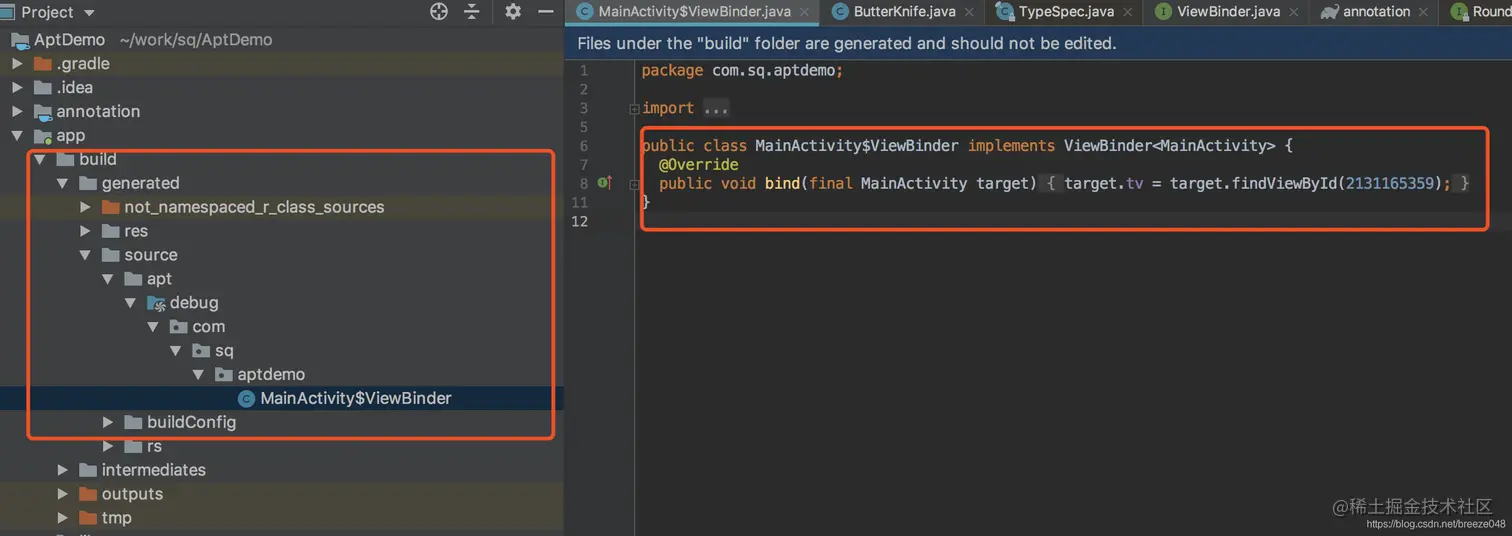The image size is (1512, 536).
Task: Close the TypeSpec.java tab
Action: [x=1128, y=12]
